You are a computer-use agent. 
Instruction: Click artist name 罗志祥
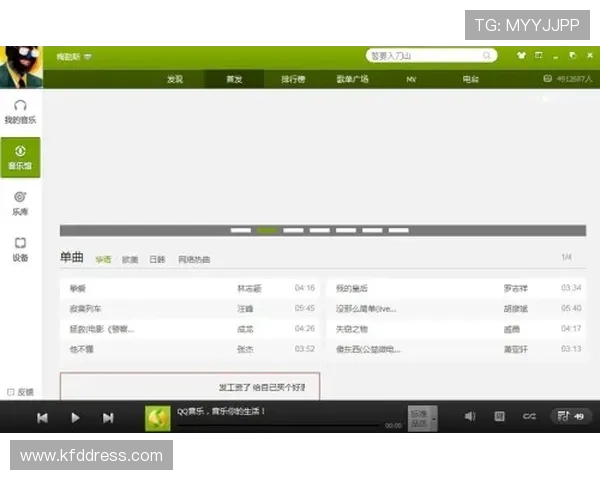click(515, 289)
